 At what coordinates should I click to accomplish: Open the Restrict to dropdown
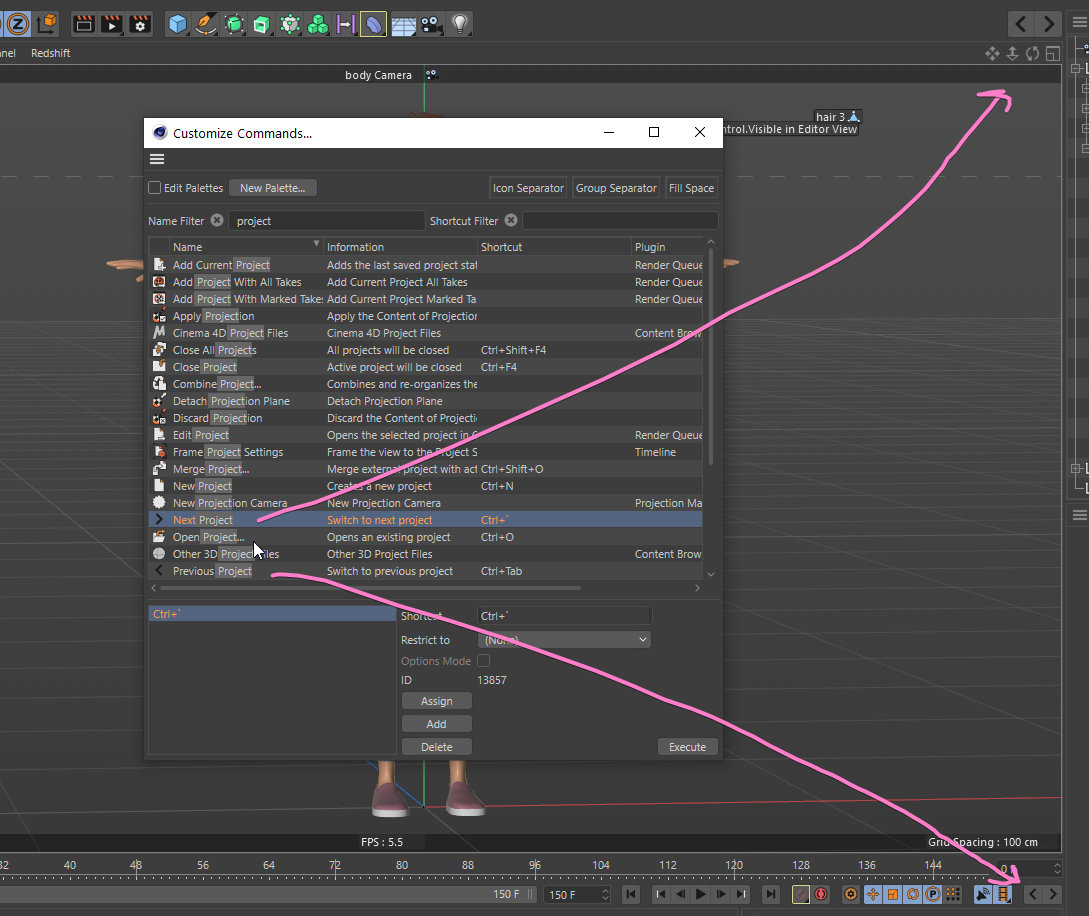coord(563,639)
